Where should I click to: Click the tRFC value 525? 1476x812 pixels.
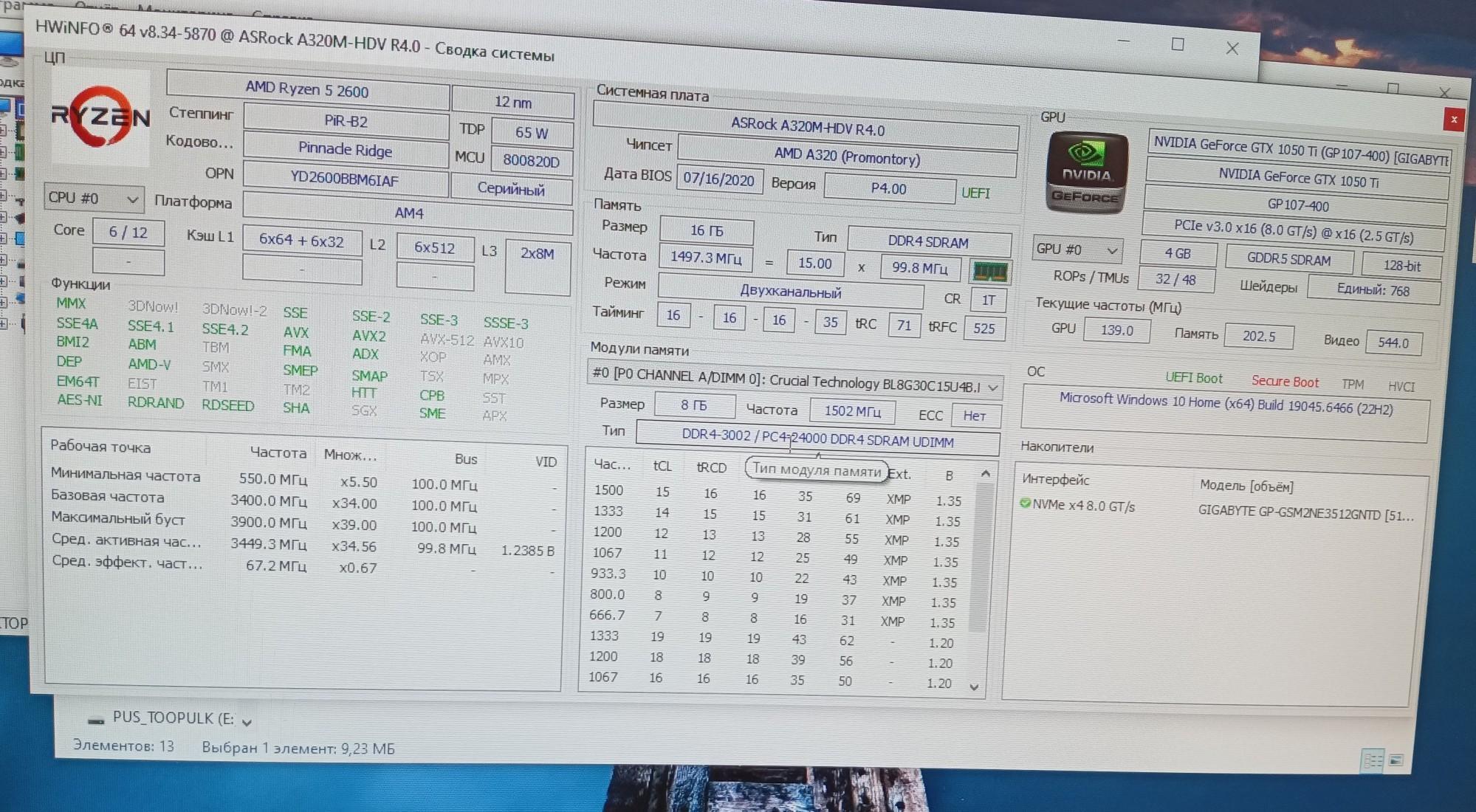[984, 328]
